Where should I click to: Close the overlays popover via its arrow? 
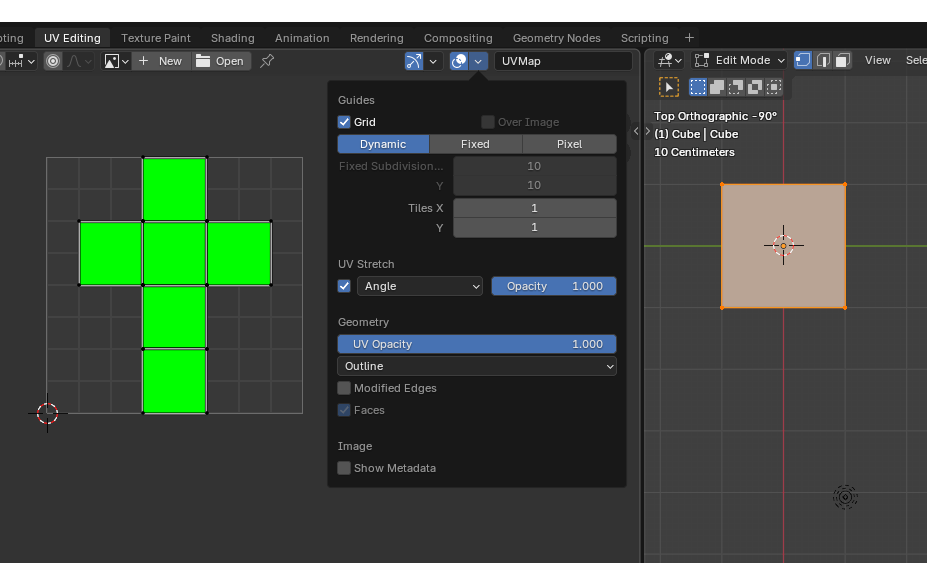tap(478, 61)
